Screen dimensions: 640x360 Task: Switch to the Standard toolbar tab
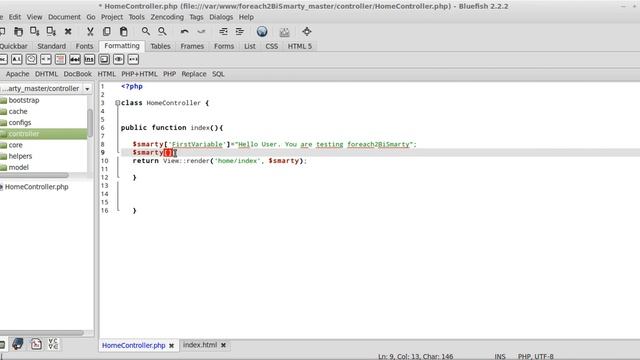(51, 46)
